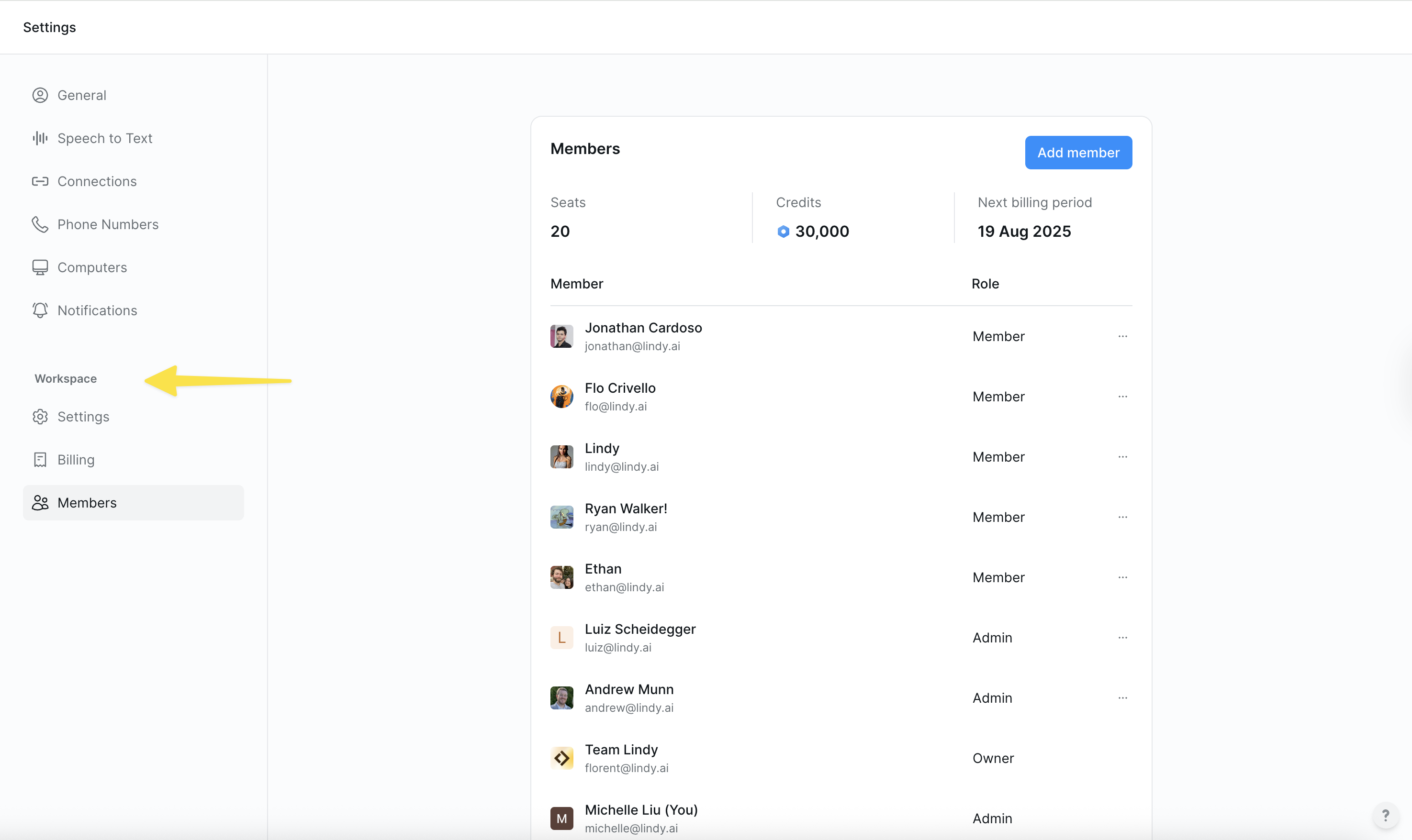The width and height of the screenshot is (1412, 840).
Task: Click Ethan's profile avatar
Action: point(561,577)
